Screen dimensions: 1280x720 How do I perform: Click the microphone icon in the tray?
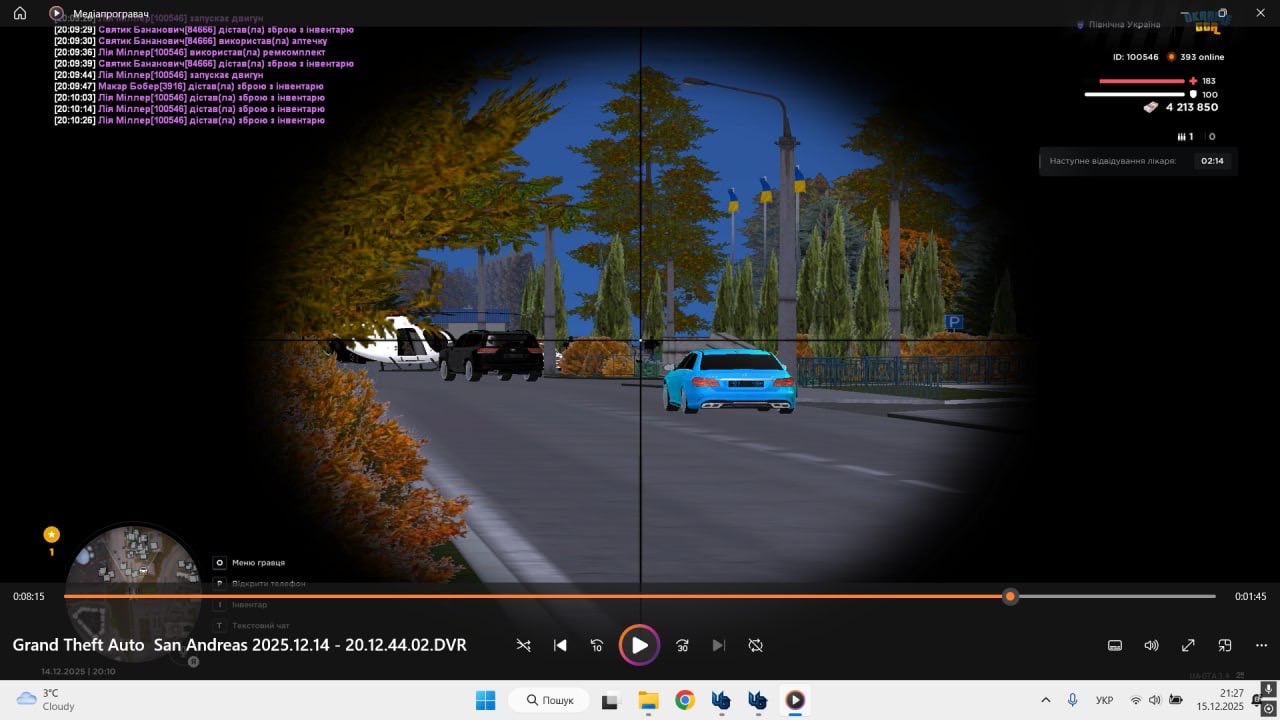pos(1073,700)
